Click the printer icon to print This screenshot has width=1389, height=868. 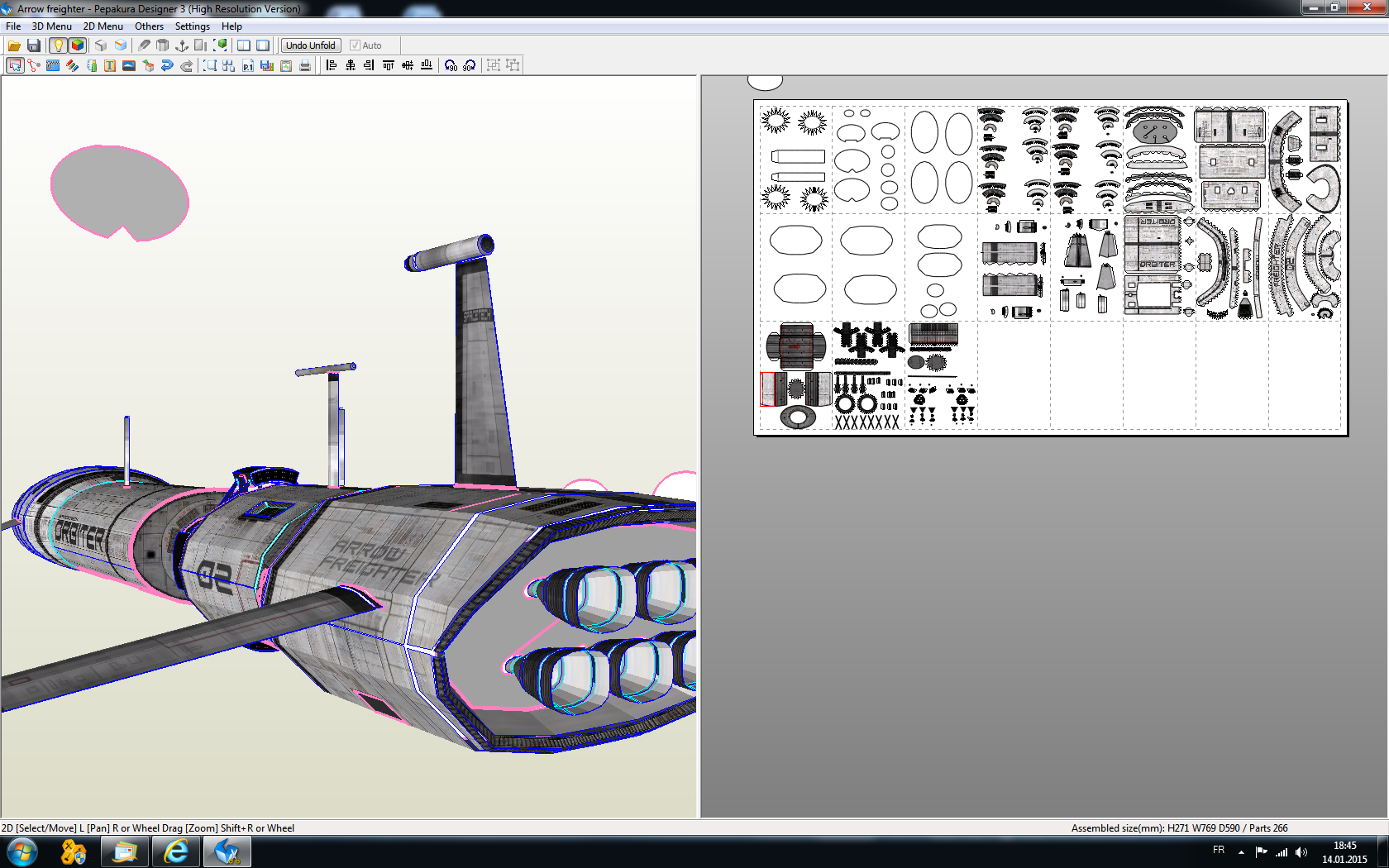pyautogui.click(x=305, y=65)
